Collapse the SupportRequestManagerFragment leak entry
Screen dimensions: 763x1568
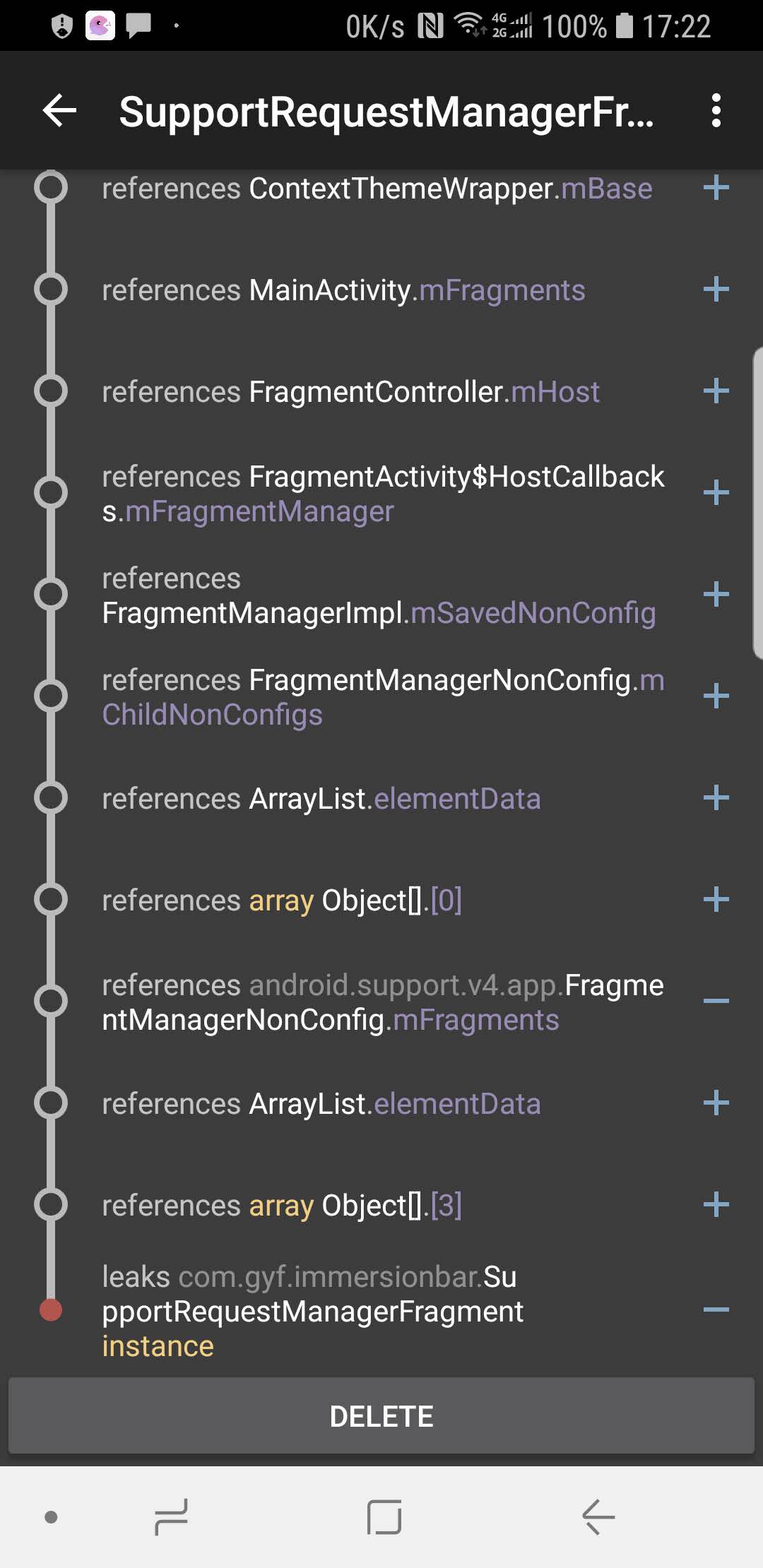point(716,1312)
